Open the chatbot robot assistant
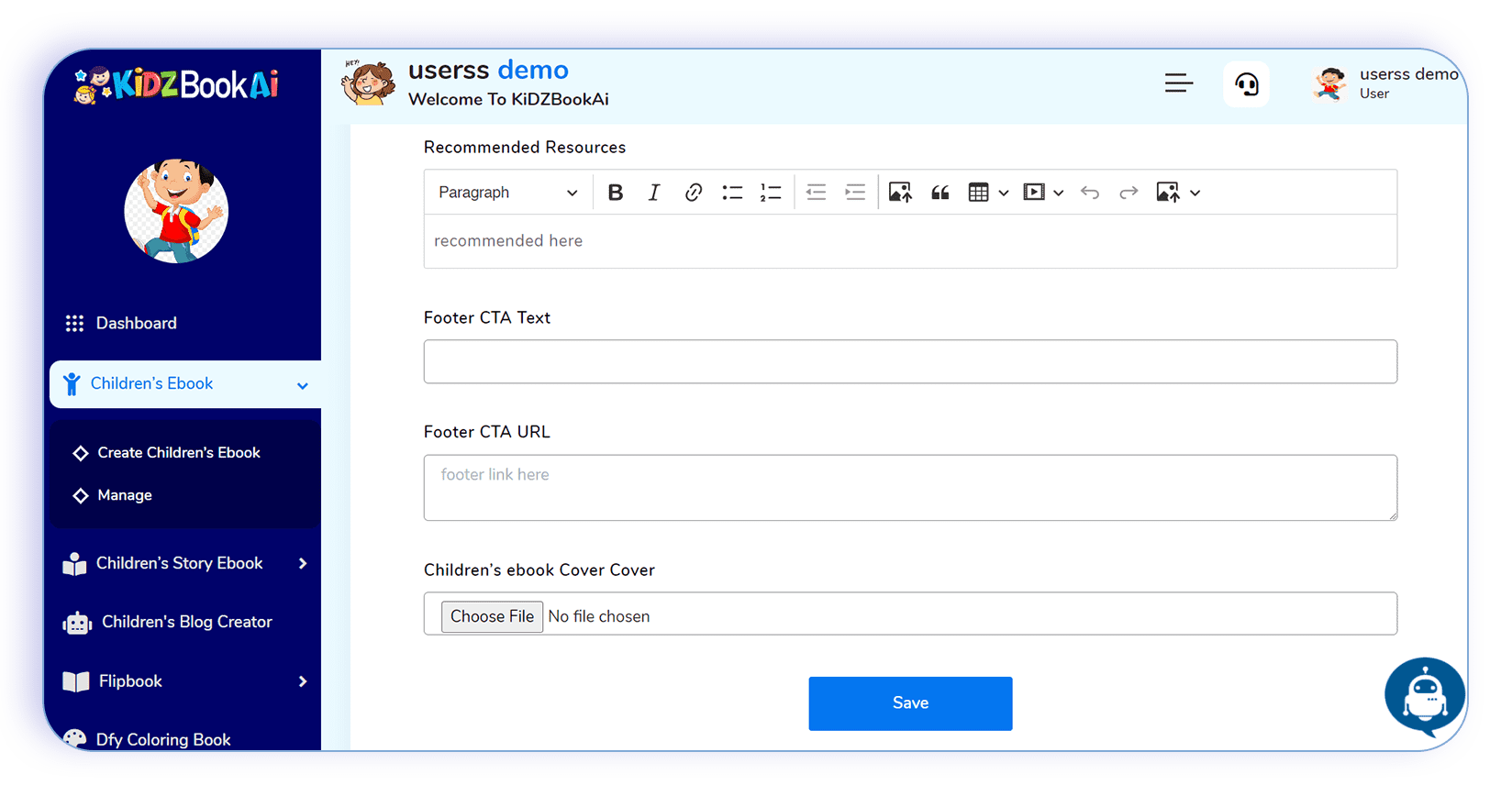 (x=1424, y=696)
